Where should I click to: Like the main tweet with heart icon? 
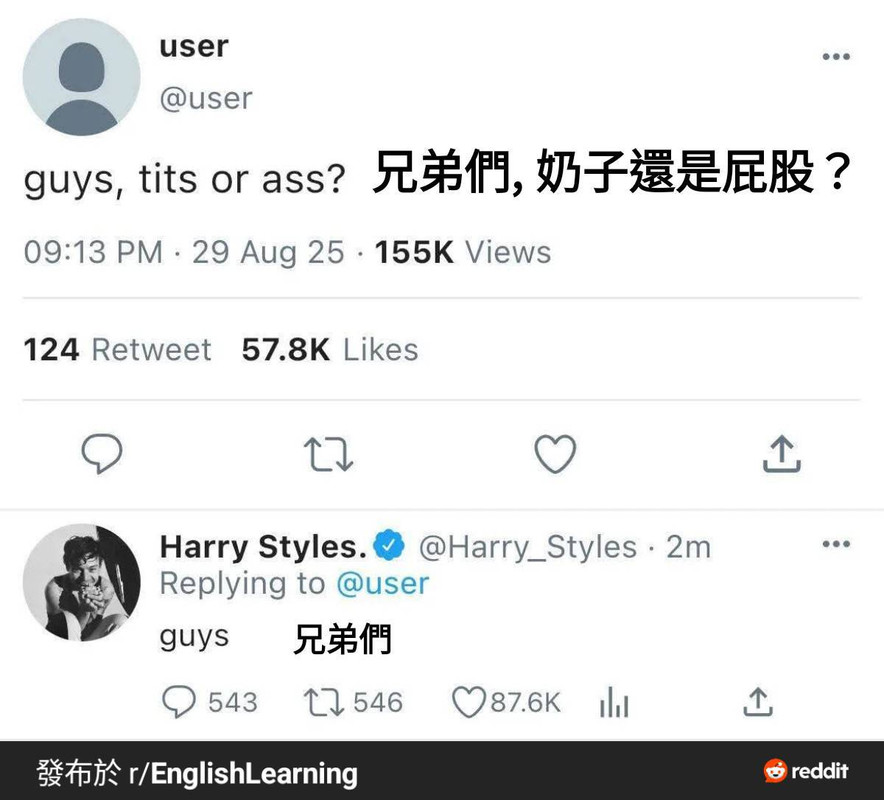555,453
